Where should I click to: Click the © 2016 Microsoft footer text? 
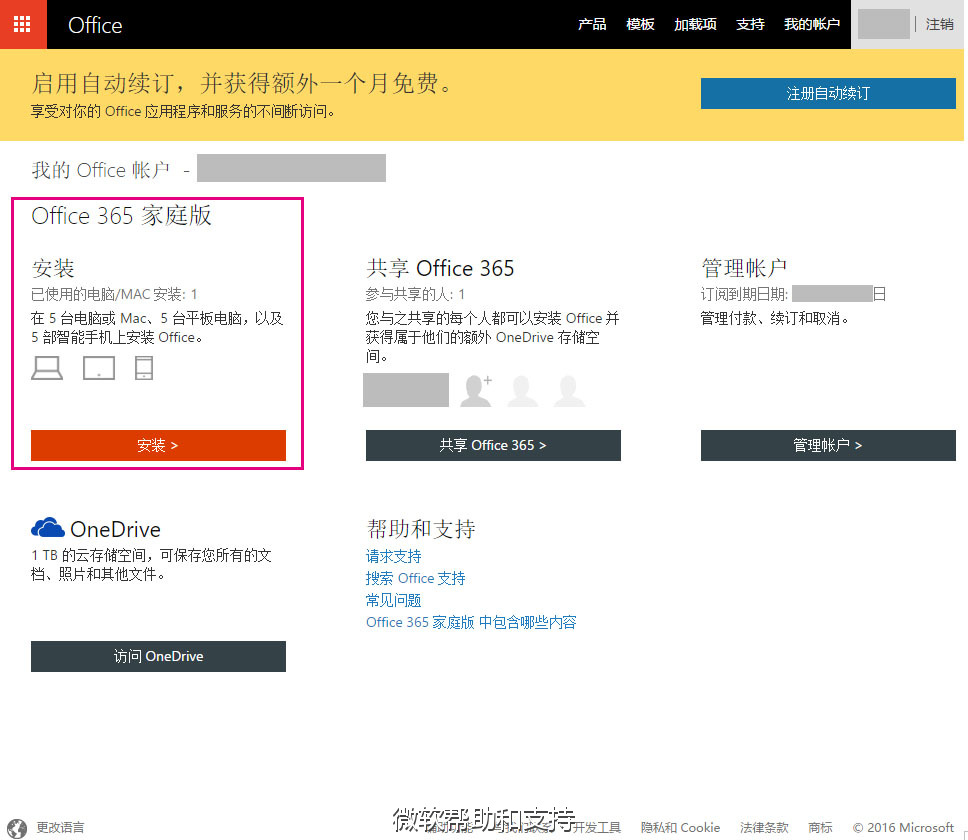pos(903,828)
